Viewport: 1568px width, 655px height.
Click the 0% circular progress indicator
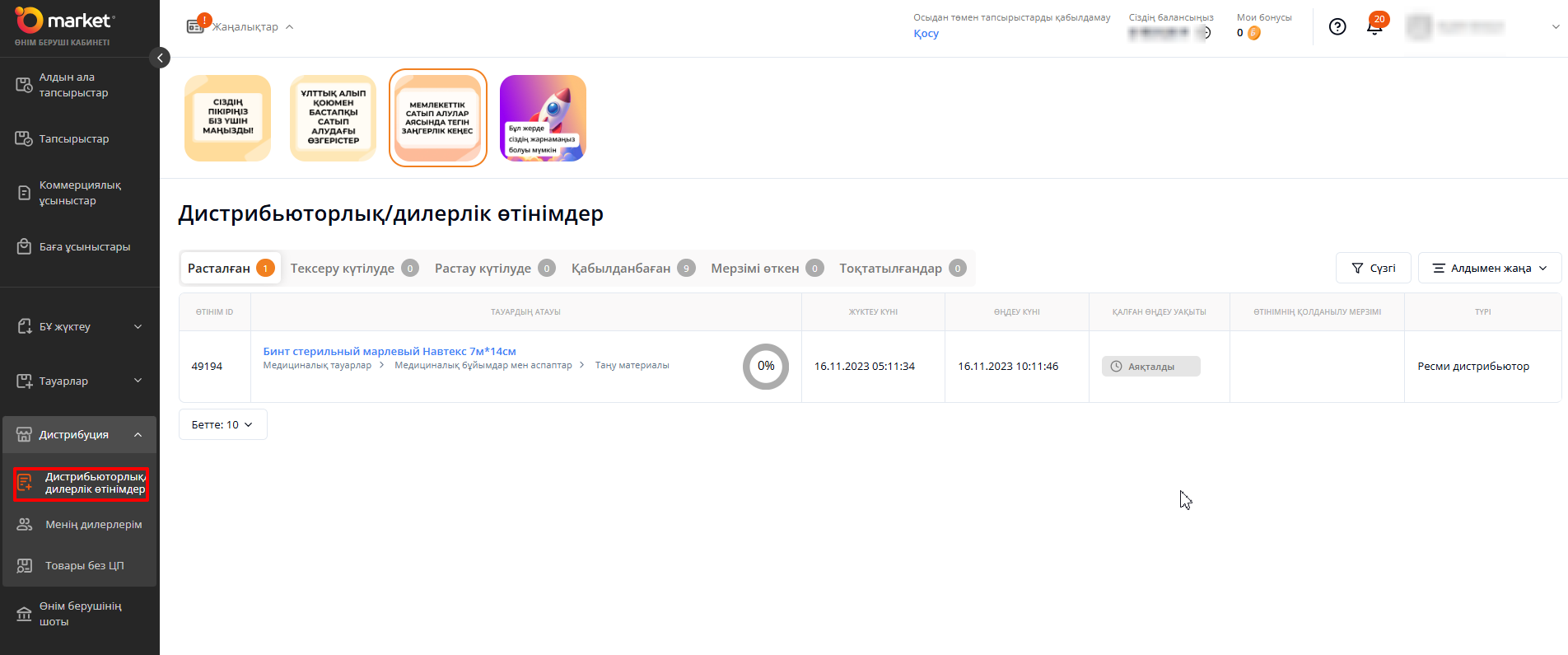[x=766, y=367]
